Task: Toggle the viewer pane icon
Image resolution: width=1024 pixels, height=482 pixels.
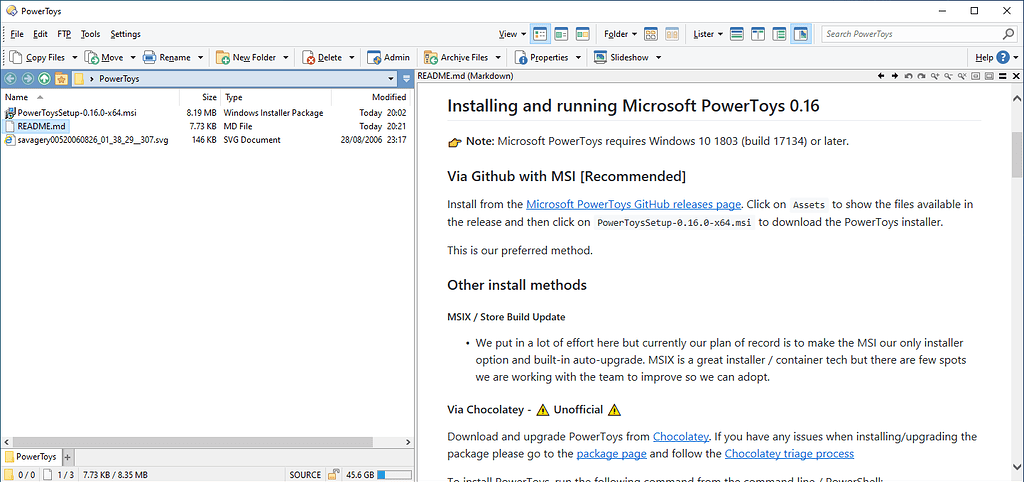Action: (x=801, y=34)
